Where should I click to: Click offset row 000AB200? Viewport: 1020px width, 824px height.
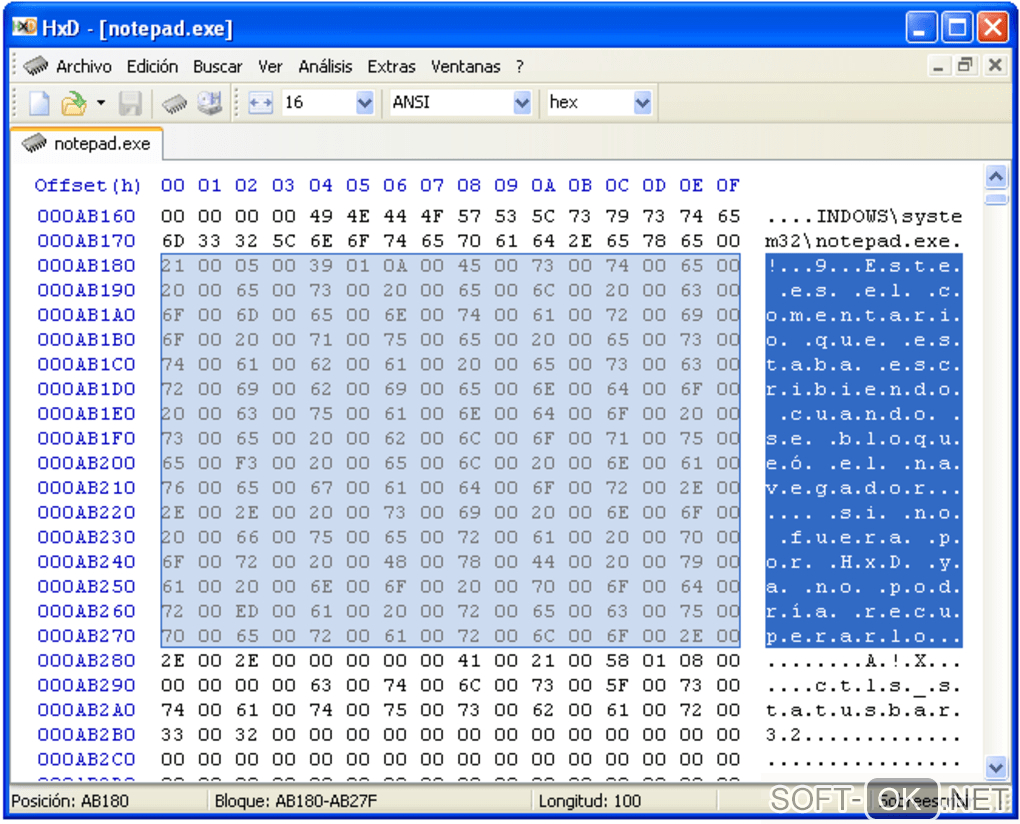pyautogui.click(x=87, y=463)
